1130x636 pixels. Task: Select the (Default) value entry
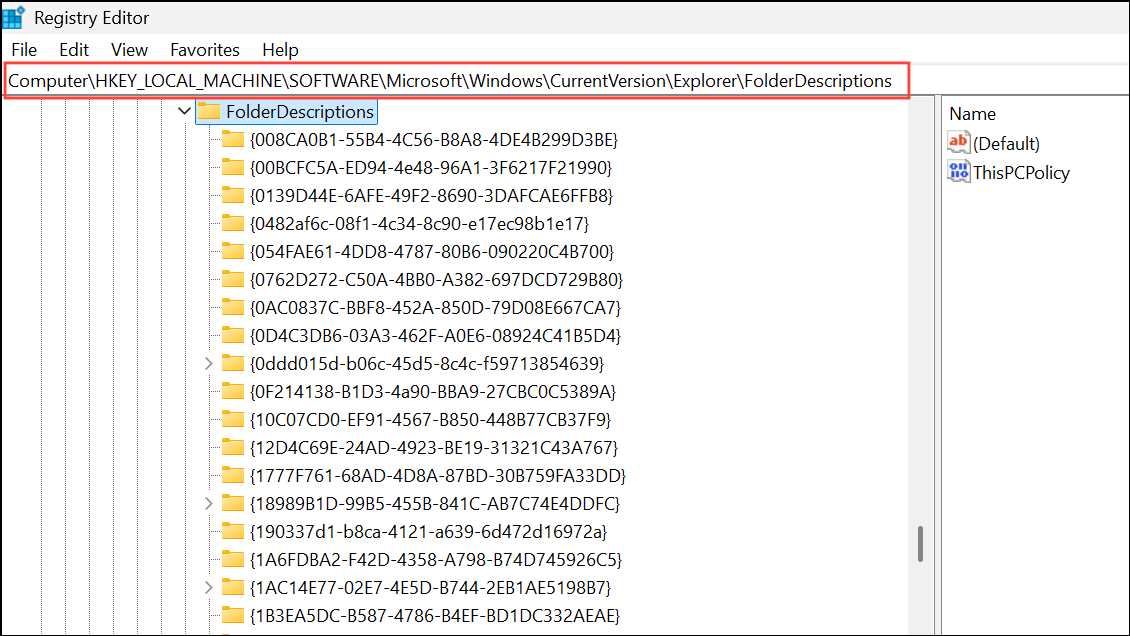click(x=1006, y=142)
